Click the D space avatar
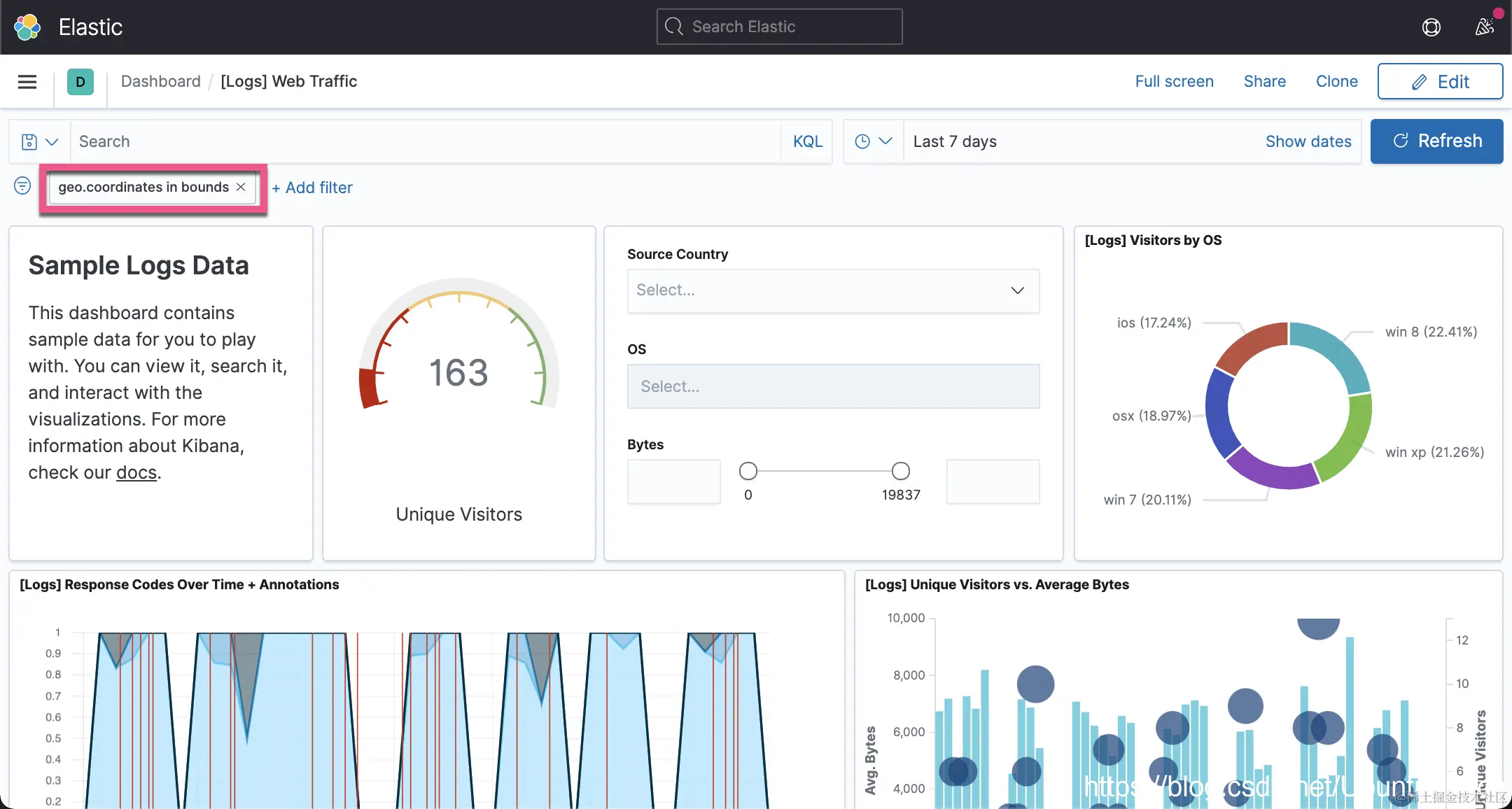Image resolution: width=1512 pixels, height=809 pixels. pyautogui.click(x=80, y=82)
